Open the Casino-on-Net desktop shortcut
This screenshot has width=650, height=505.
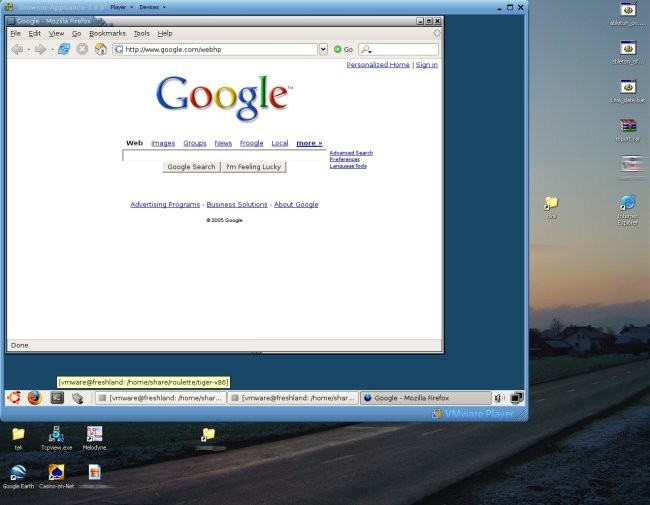(56, 477)
